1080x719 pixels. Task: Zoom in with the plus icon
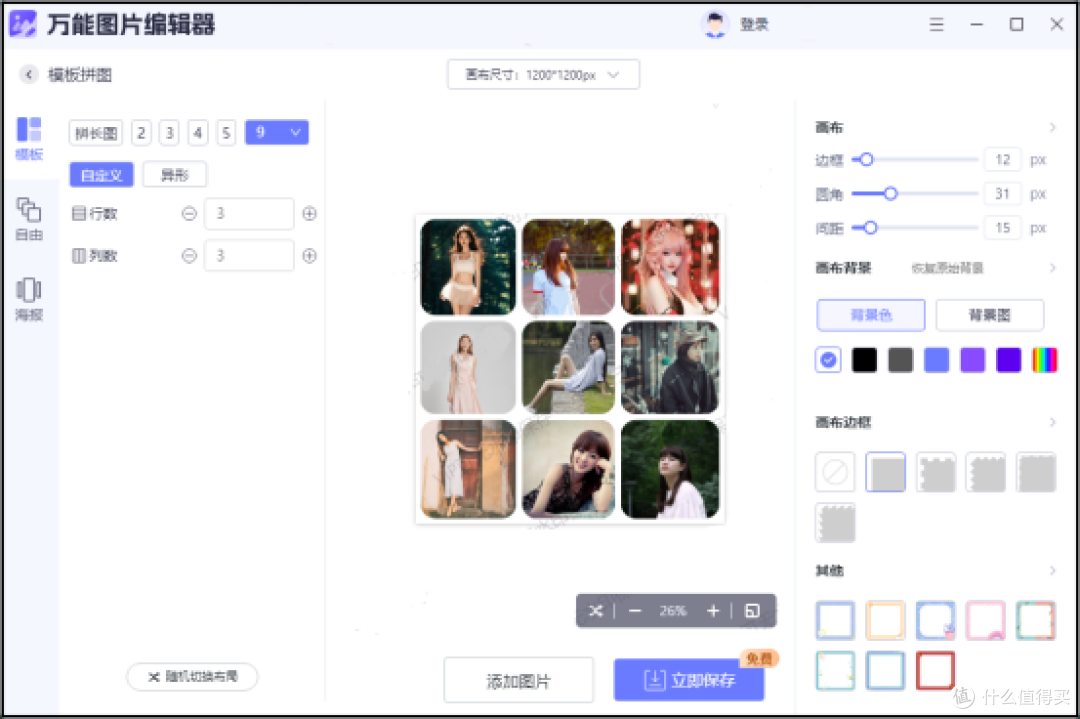[x=713, y=610]
